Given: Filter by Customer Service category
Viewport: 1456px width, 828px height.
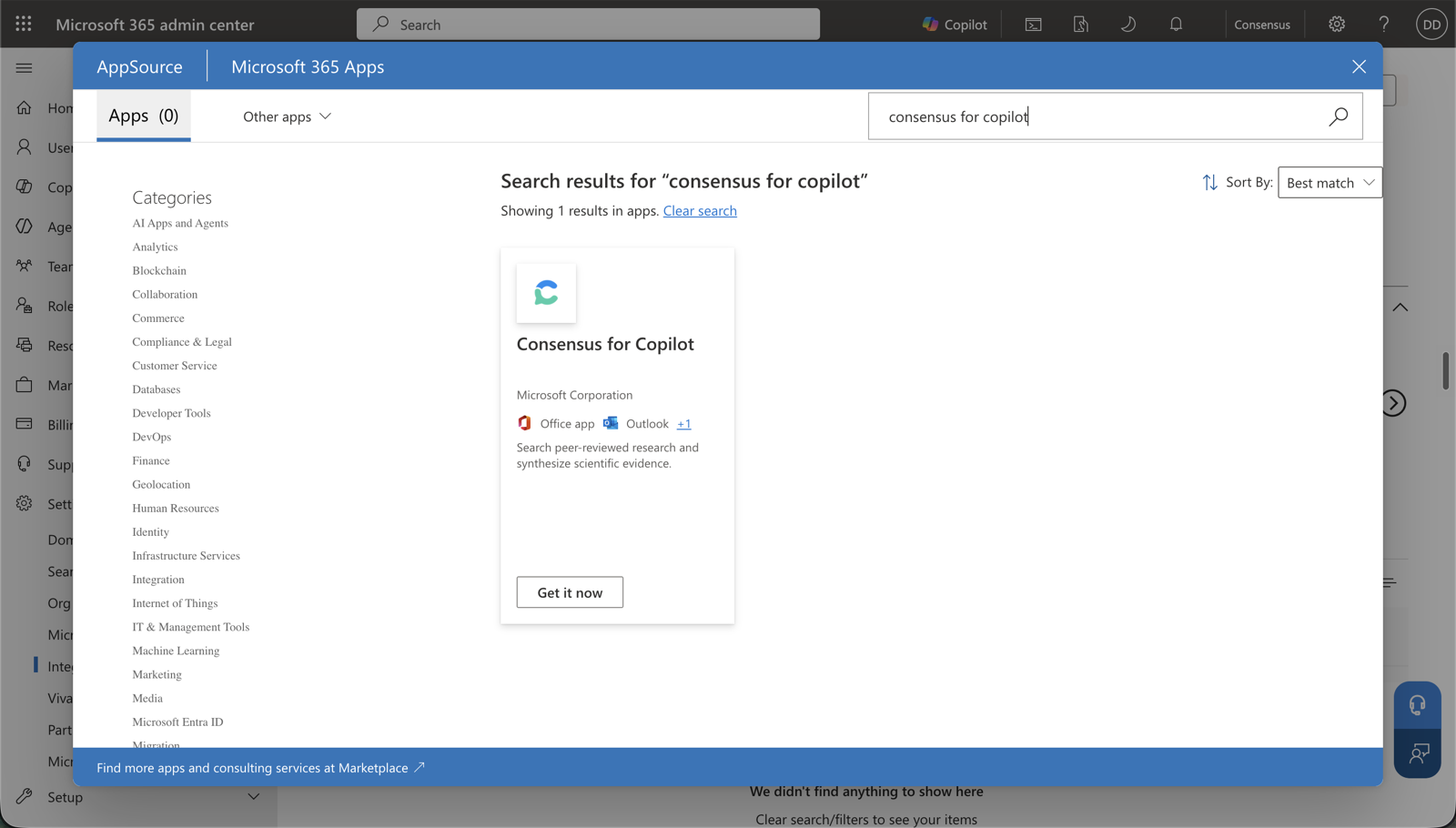Looking at the screenshot, I should pos(175,365).
